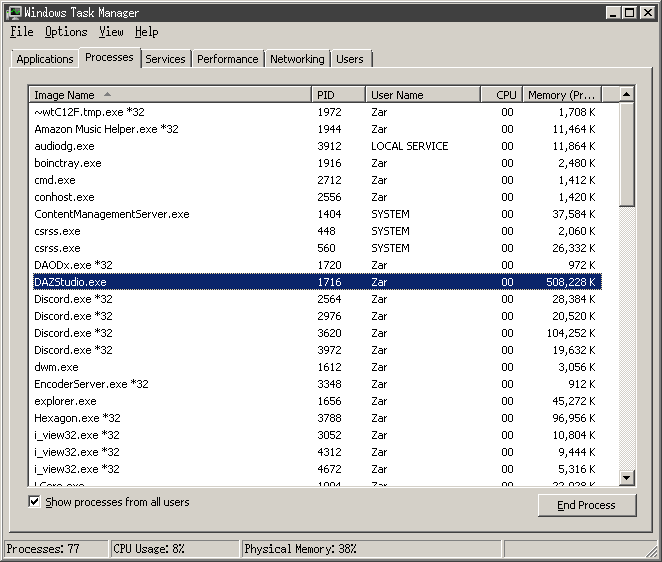
Task: Click the Task Manager title bar icon
Action: point(14,13)
